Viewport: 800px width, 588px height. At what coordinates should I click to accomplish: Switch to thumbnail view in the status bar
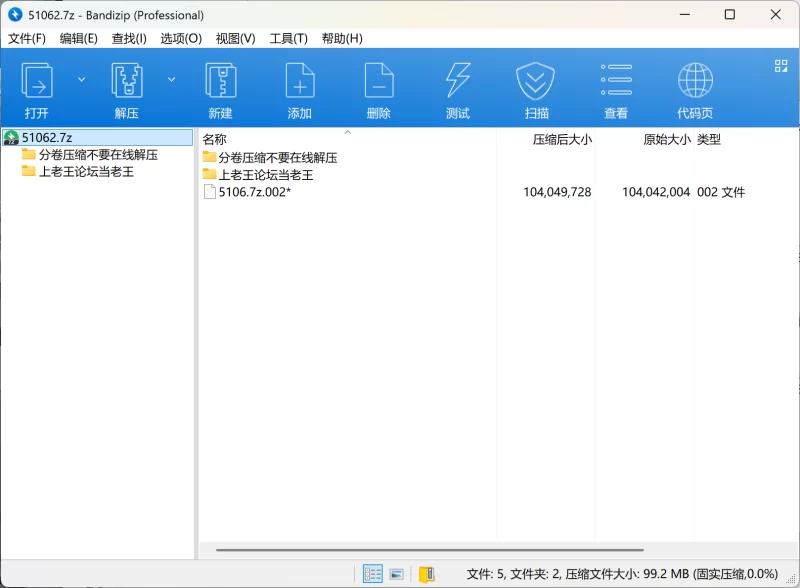point(396,574)
